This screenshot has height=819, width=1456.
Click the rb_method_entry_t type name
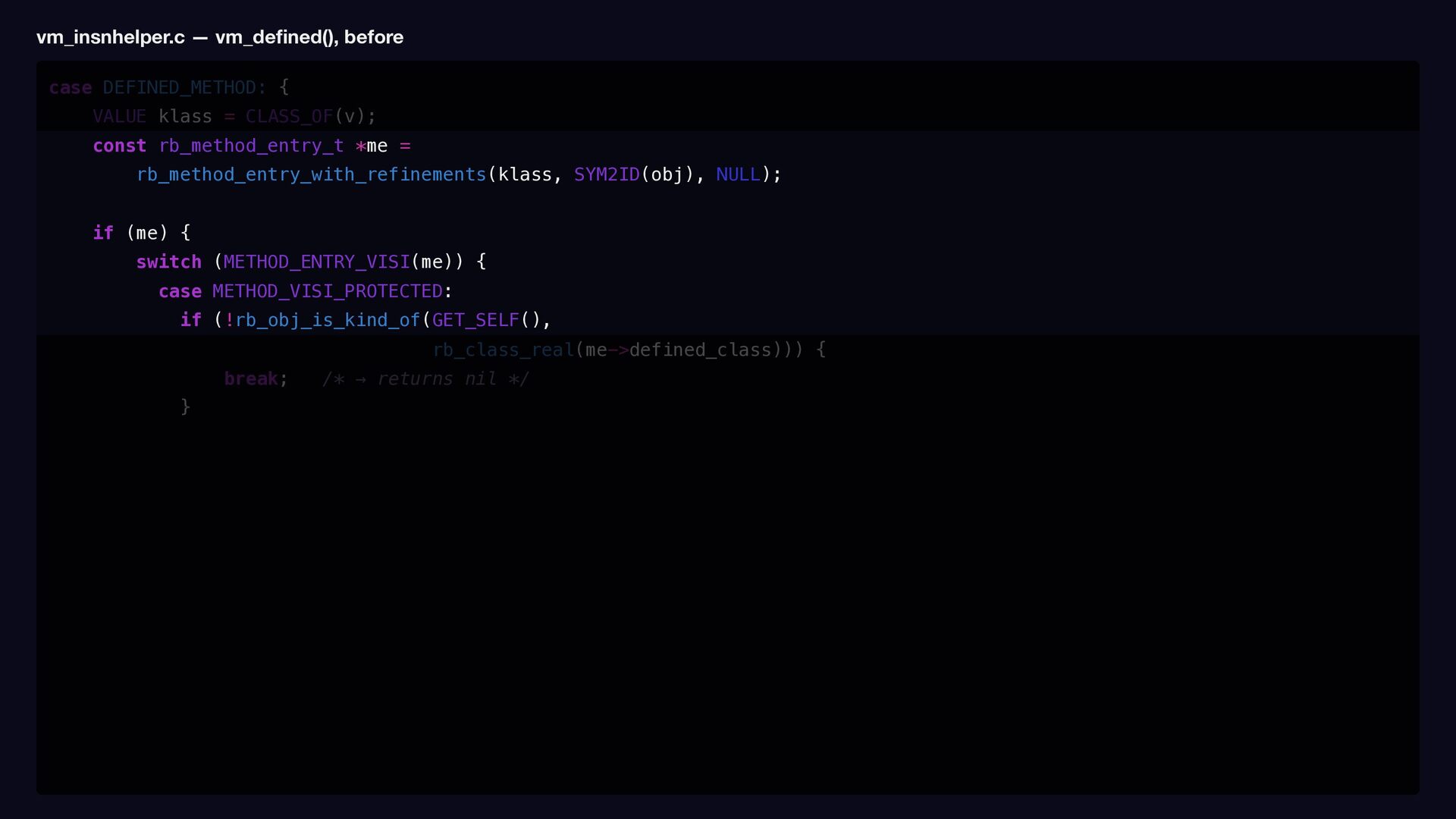(251, 146)
